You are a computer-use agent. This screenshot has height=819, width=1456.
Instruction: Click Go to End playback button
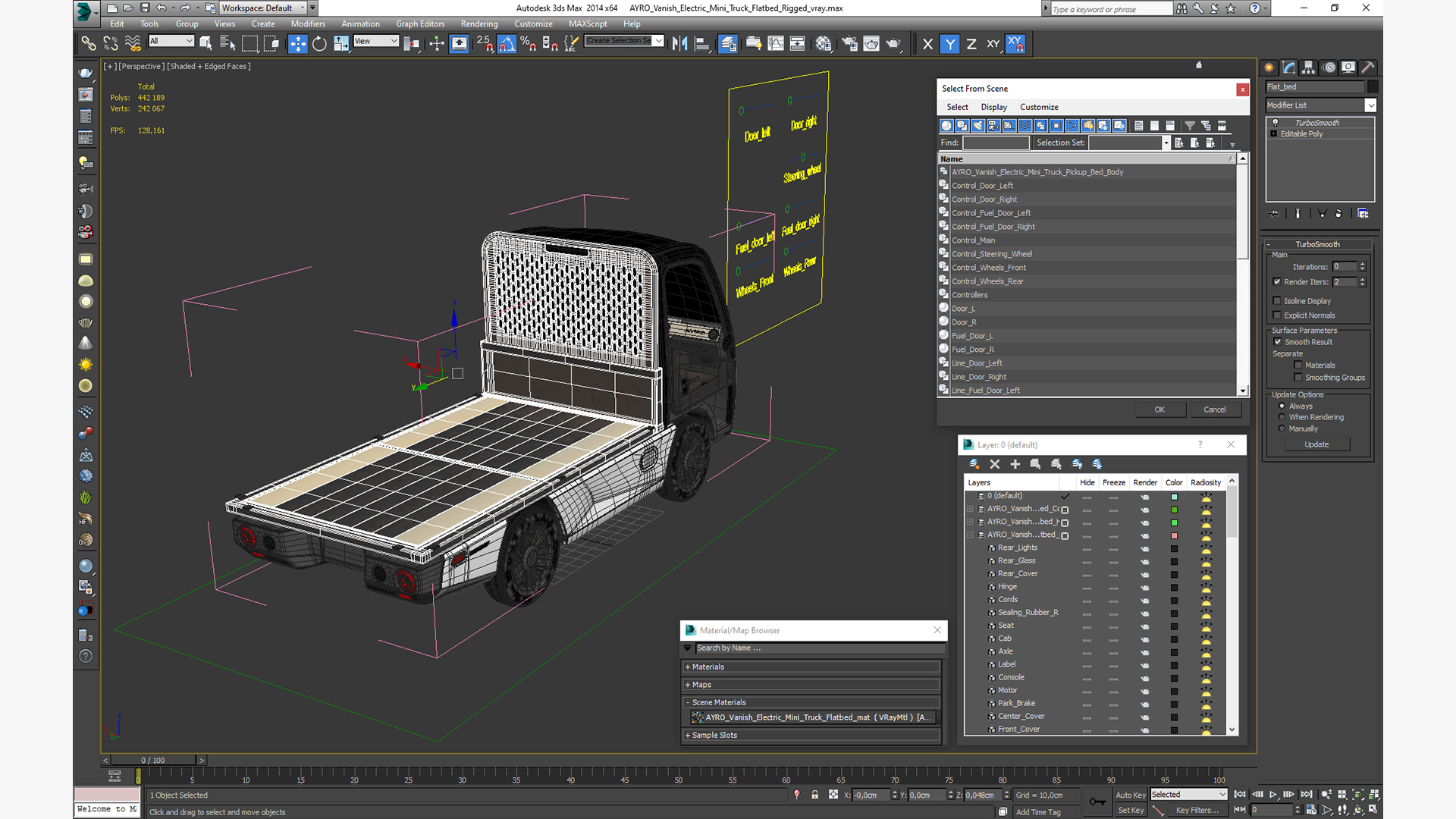tap(1307, 795)
